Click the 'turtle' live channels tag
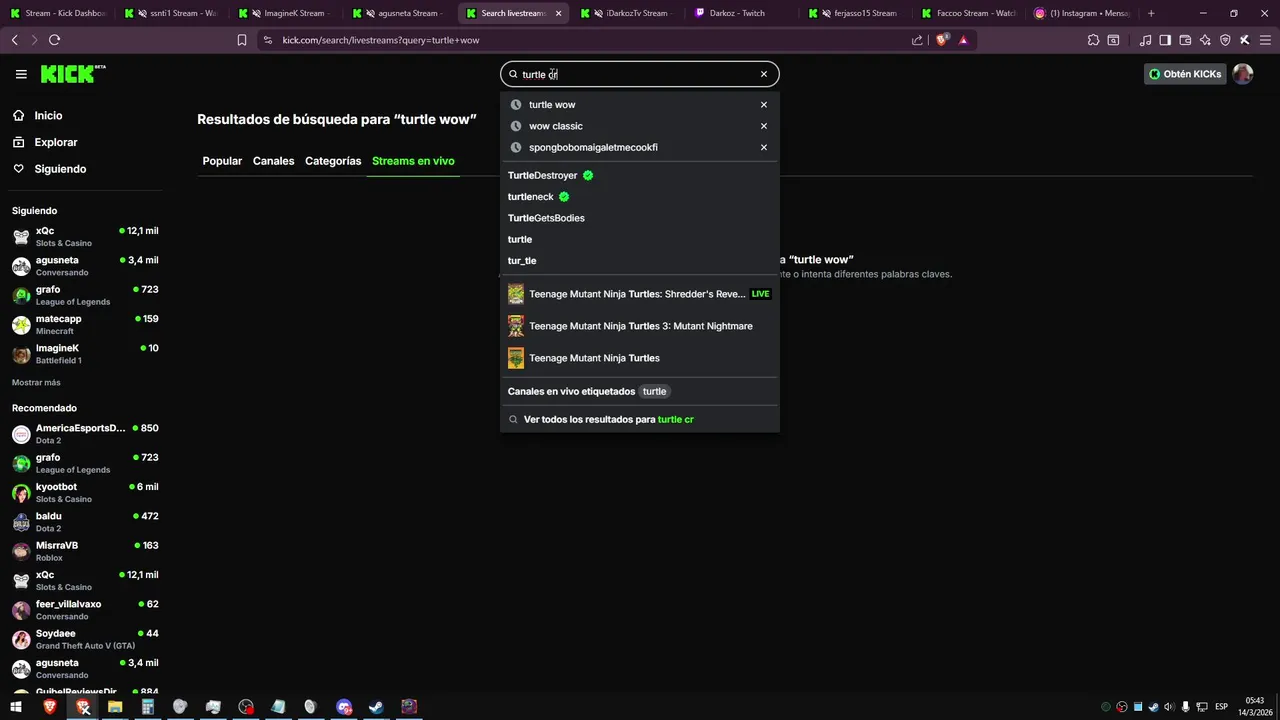Screen dimensions: 1280x720 pyautogui.click(x=654, y=392)
